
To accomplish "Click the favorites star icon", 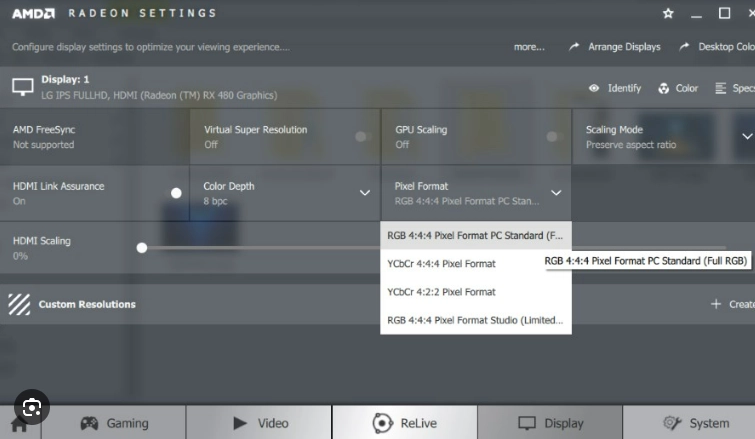I will coord(668,13).
